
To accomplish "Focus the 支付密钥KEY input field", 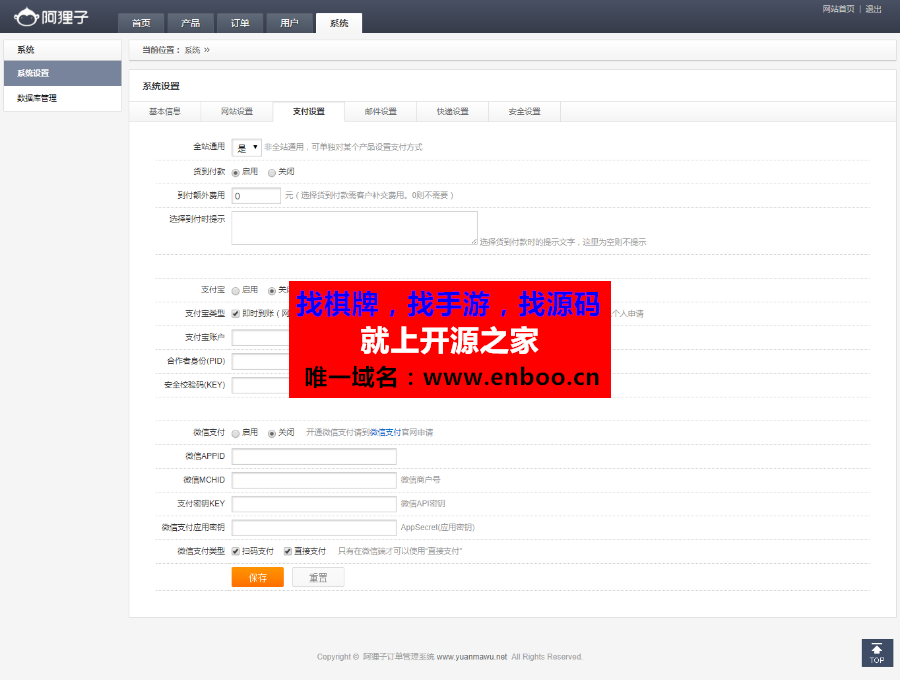I will [314, 504].
